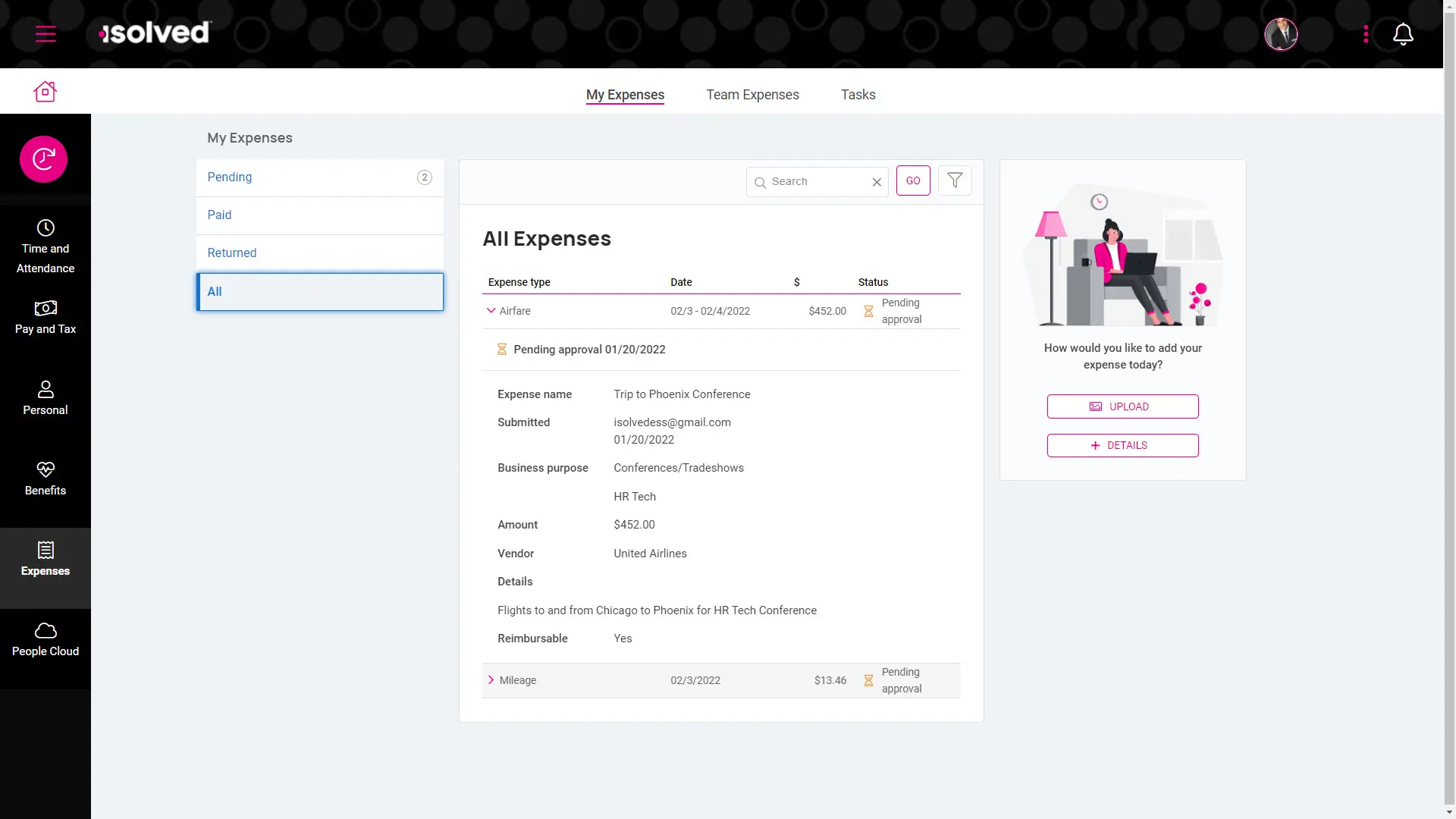Click the Reimbursable Yes value
Viewport: 1456px width, 819px height.
(x=623, y=639)
